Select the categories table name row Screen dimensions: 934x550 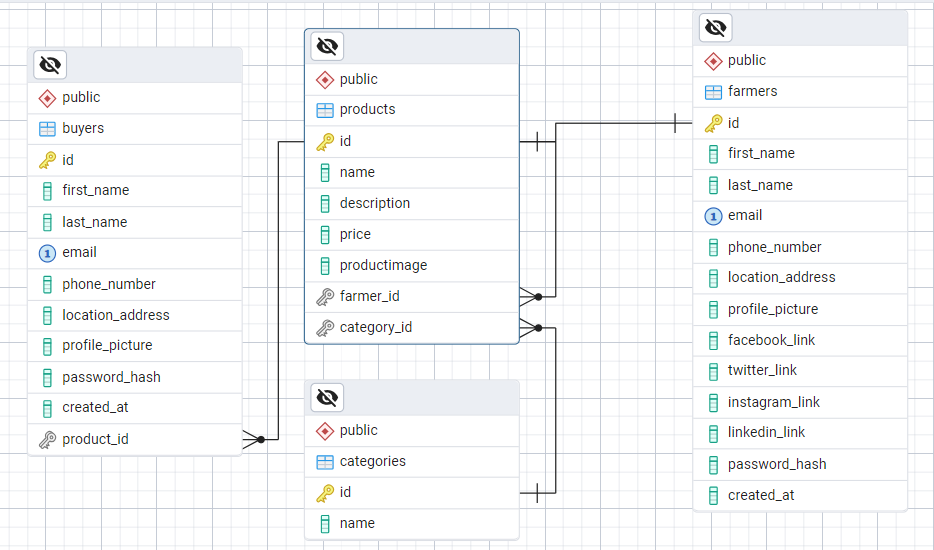pos(372,461)
